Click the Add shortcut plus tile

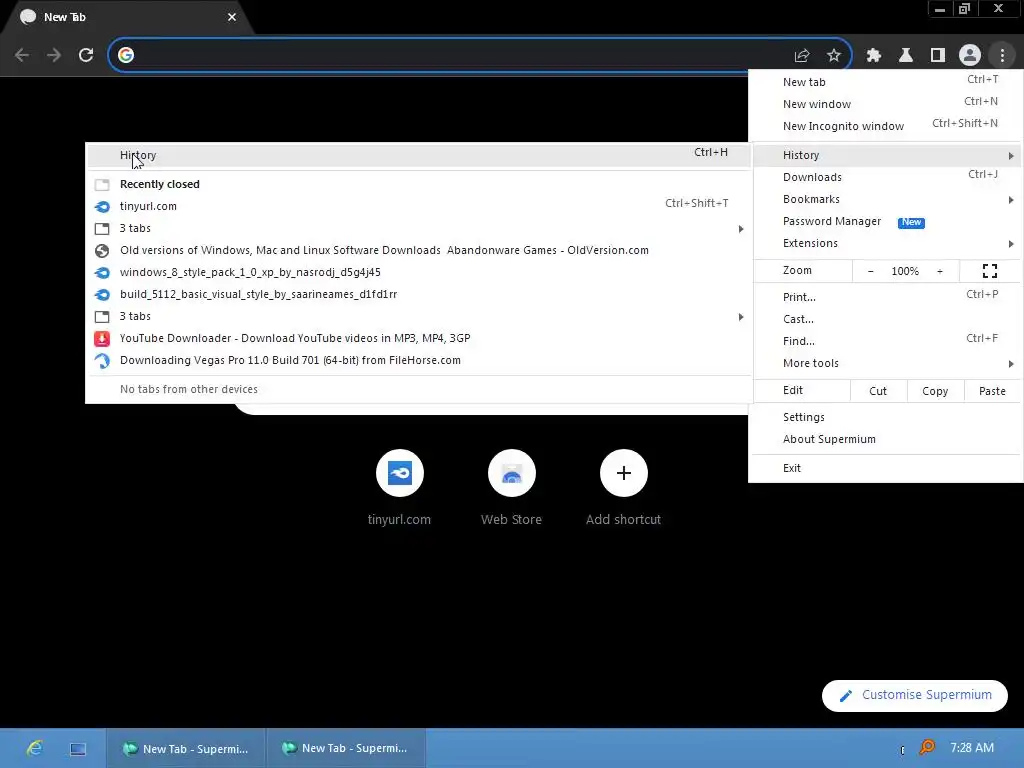(624, 473)
